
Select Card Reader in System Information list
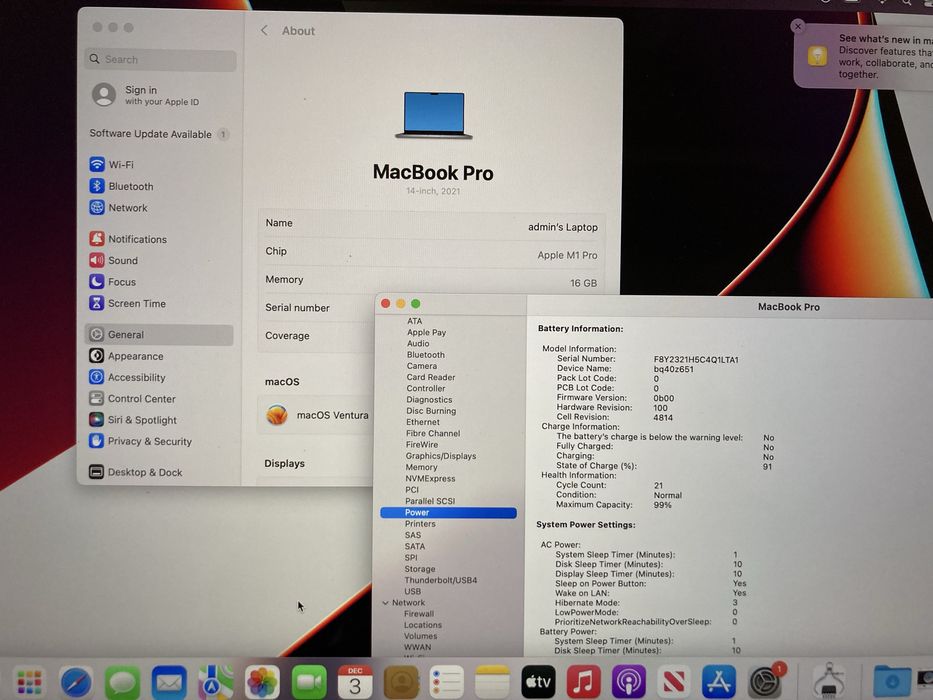pyautogui.click(x=431, y=377)
